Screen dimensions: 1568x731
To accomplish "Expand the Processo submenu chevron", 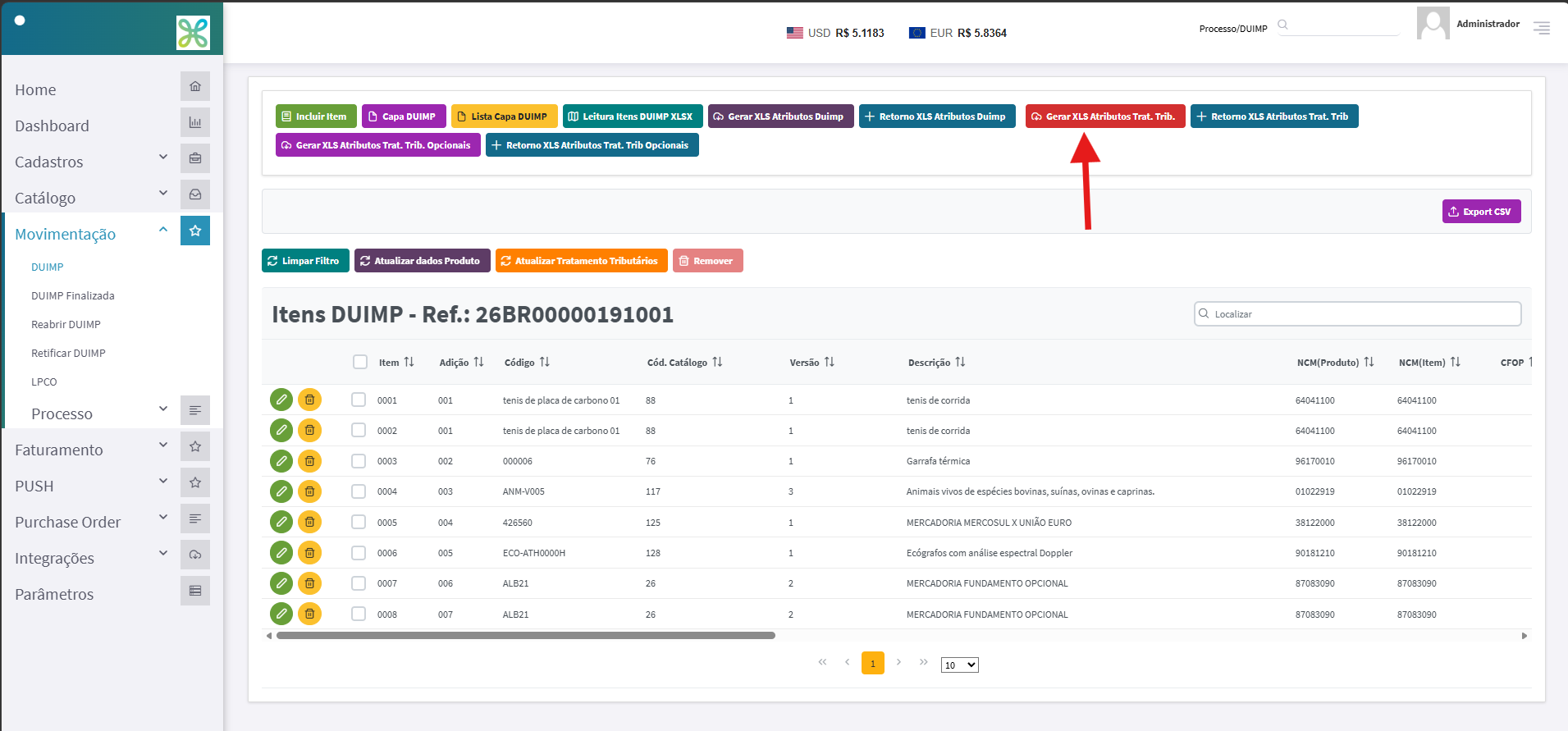I will point(163,409).
